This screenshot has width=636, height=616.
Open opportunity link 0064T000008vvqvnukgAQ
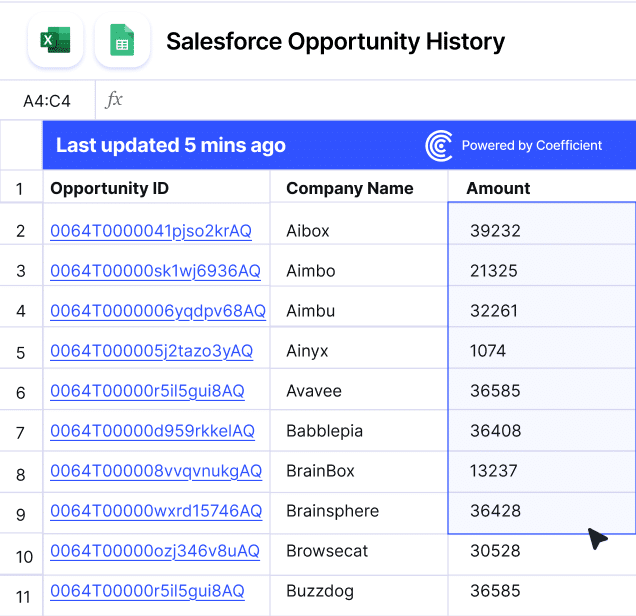point(156,471)
